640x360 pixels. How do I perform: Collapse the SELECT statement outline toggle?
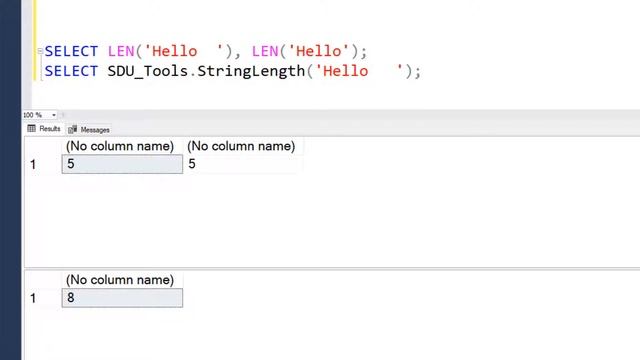click(x=40, y=51)
